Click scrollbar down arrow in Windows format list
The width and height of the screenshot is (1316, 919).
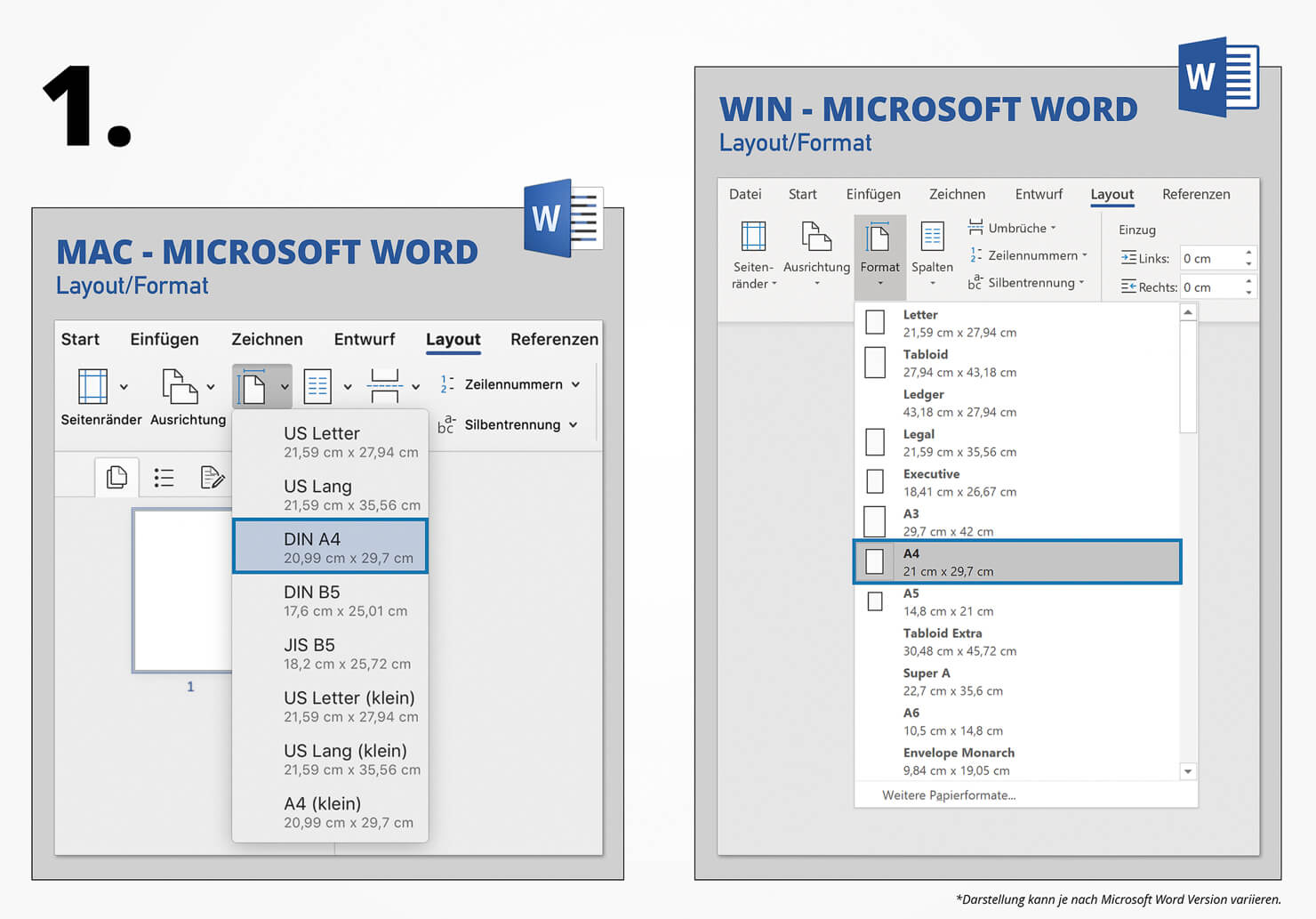(x=1188, y=771)
